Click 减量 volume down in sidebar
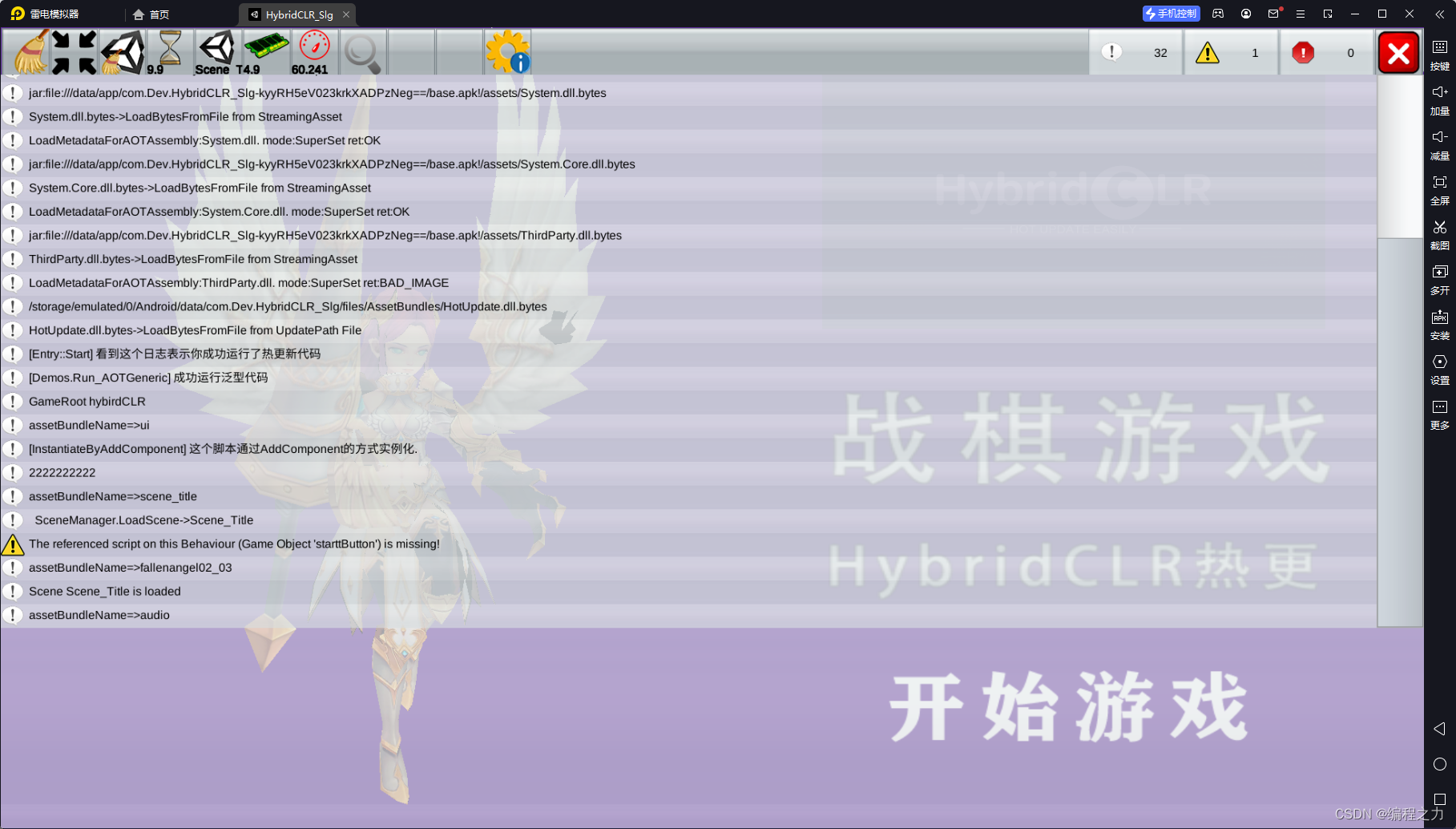The height and width of the screenshot is (829, 1456). click(x=1440, y=144)
